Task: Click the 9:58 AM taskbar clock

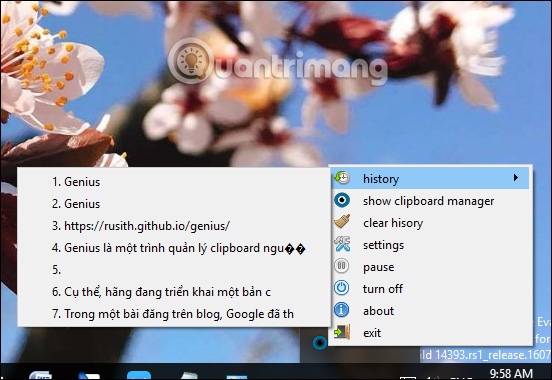Action: (511, 373)
